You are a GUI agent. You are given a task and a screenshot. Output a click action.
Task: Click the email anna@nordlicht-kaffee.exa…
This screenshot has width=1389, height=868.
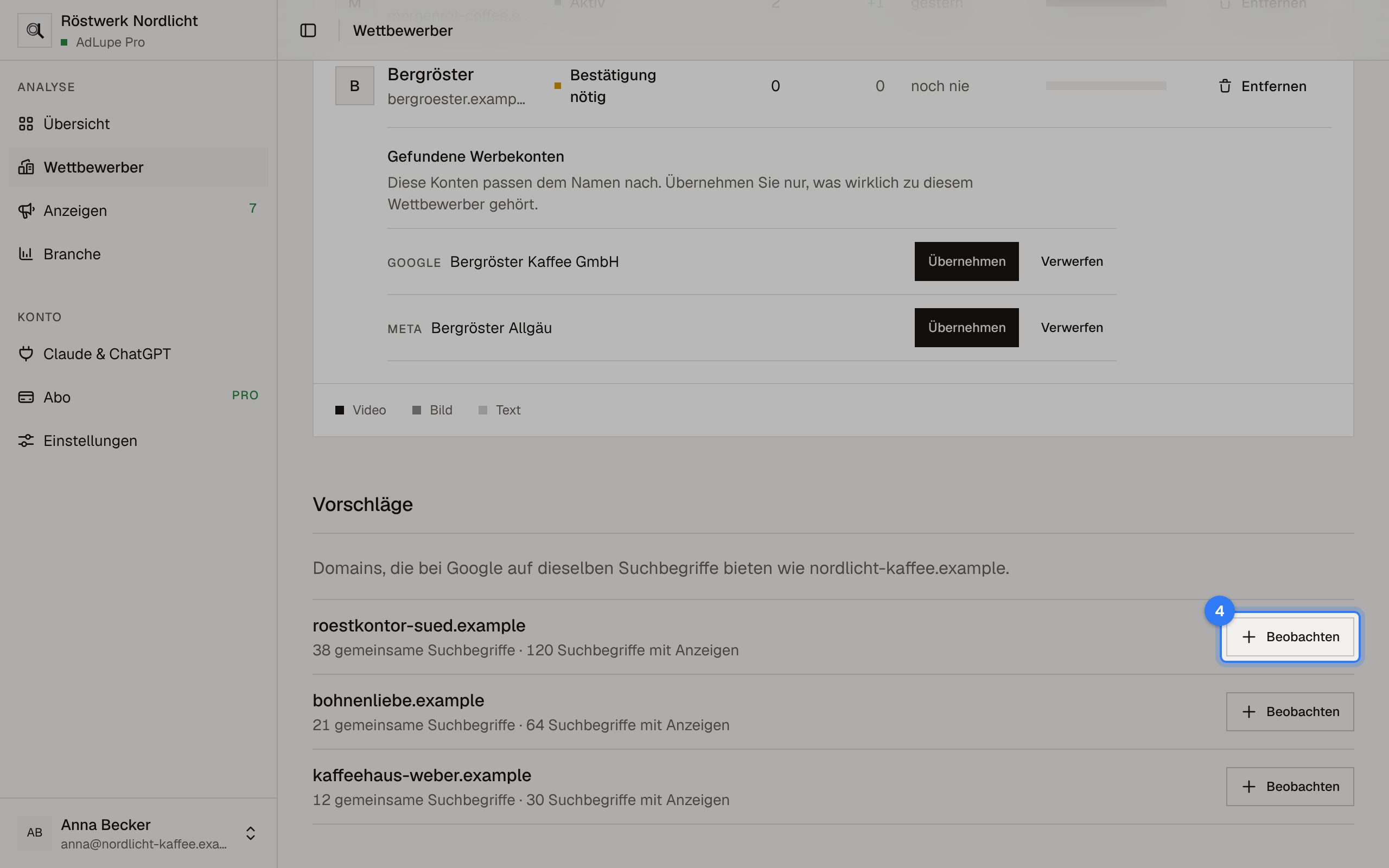pos(143,844)
